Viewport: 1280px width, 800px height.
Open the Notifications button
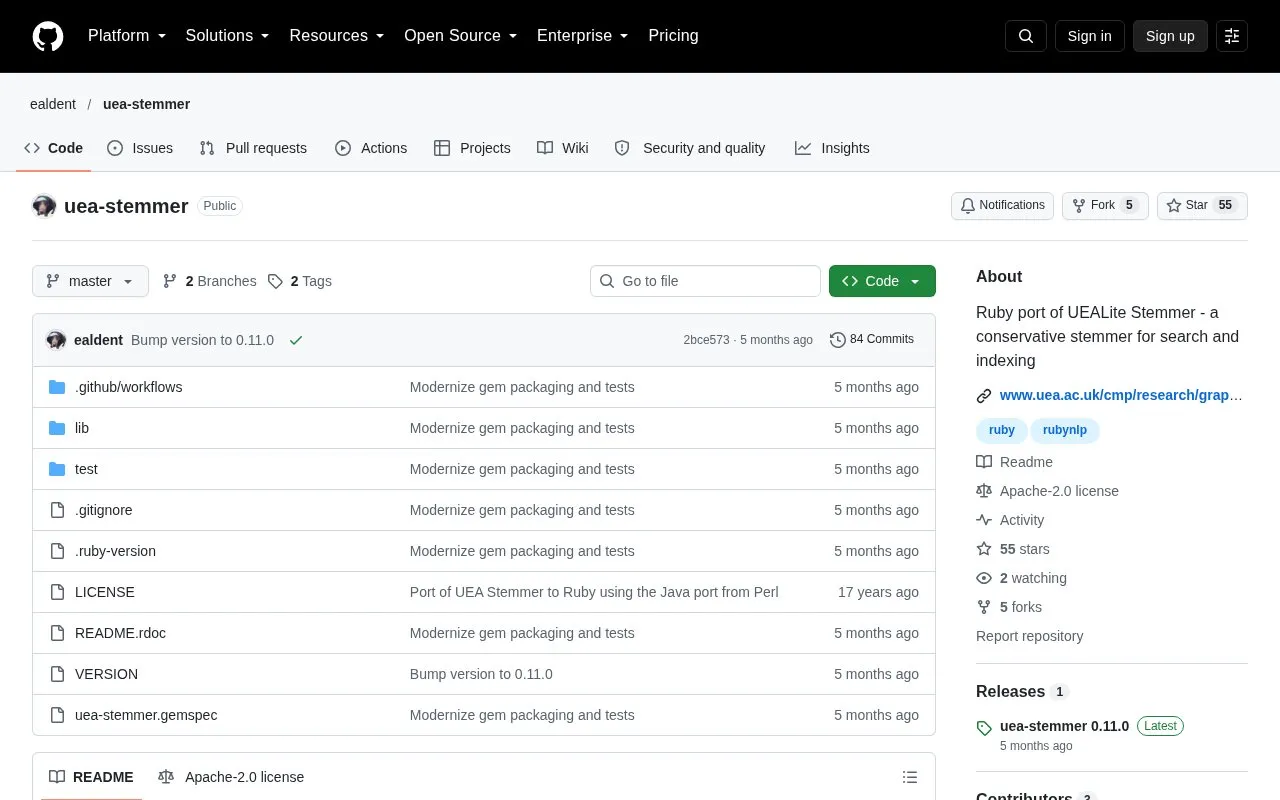(x=1002, y=206)
